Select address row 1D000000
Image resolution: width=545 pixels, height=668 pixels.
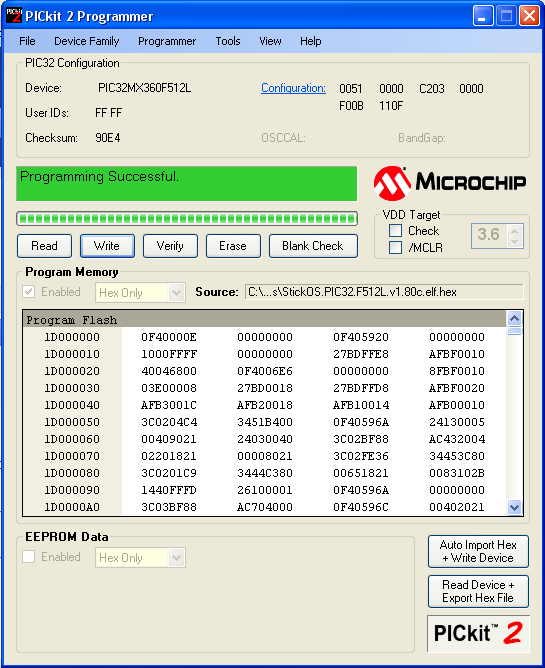[72, 337]
